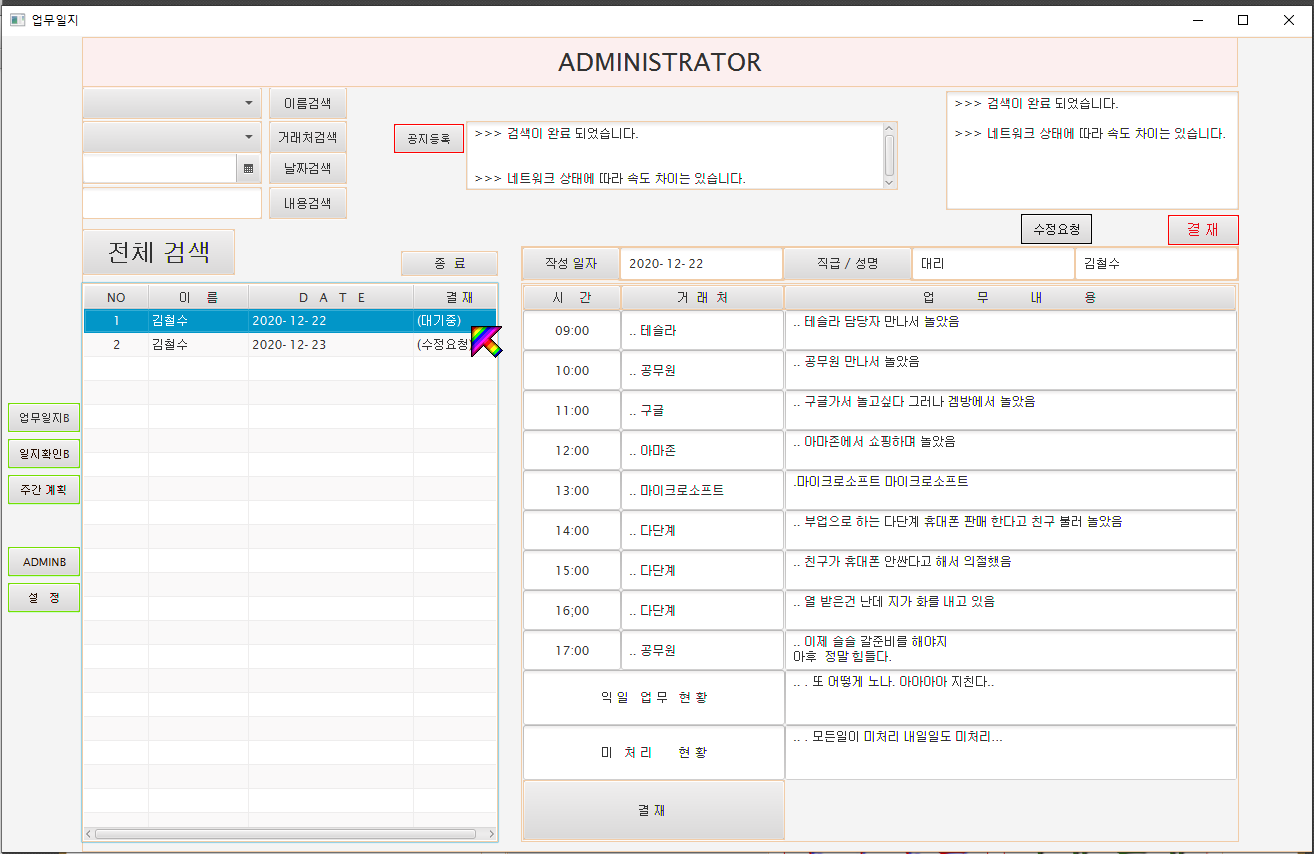Click the red 결재 button at top right
The image size is (1314, 854).
[x=1203, y=230]
